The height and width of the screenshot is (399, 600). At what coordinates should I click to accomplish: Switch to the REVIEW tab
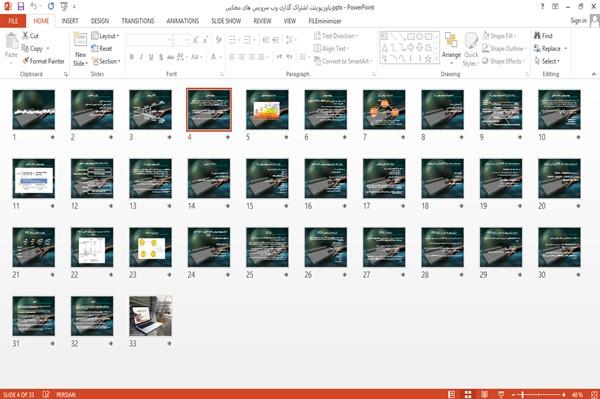tap(262, 21)
